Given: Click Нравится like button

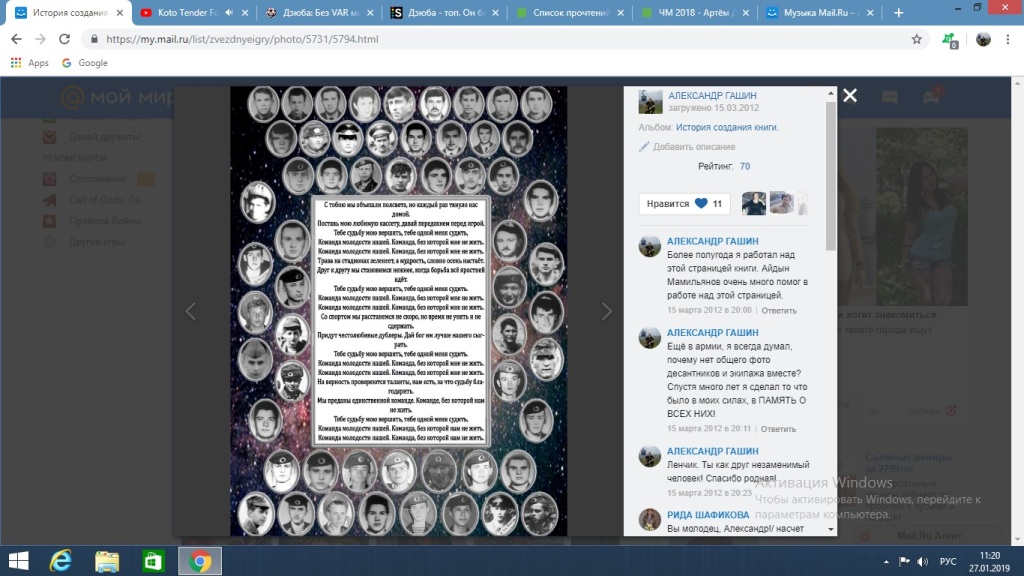Looking at the screenshot, I should click(x=684, y=204).
